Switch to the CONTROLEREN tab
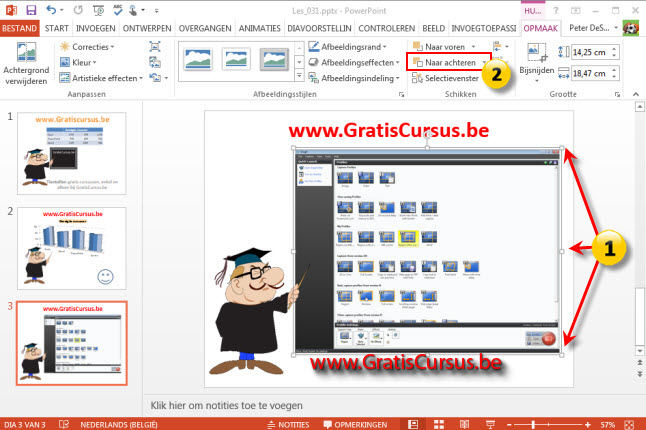 386,28
